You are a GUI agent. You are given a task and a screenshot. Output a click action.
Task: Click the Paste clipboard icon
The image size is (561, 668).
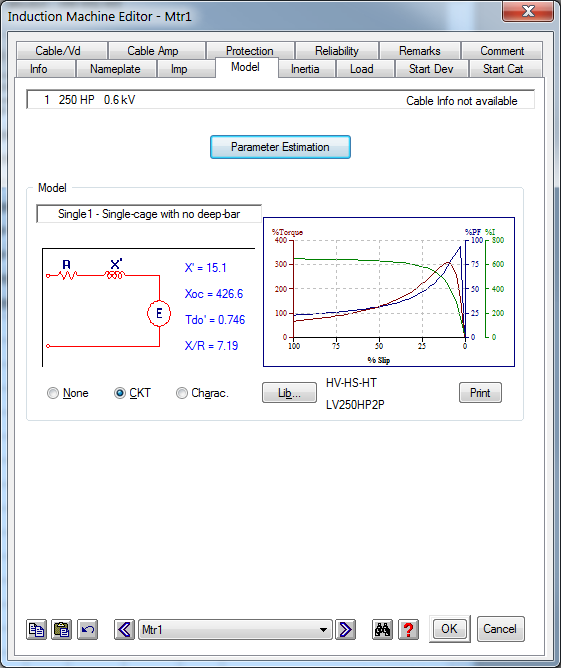click(62, 629)
